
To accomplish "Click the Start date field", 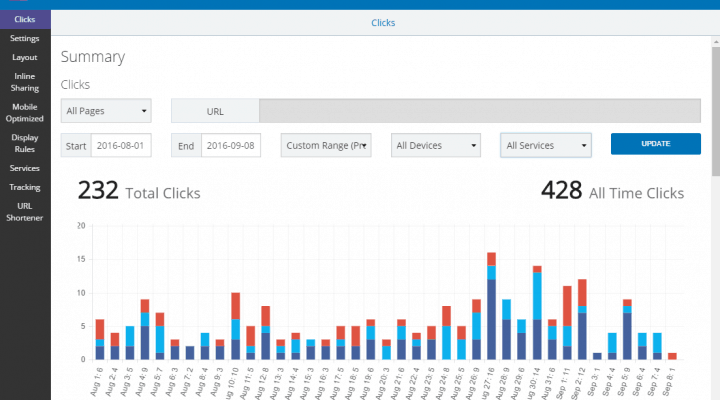I will (x=120, y=145).
